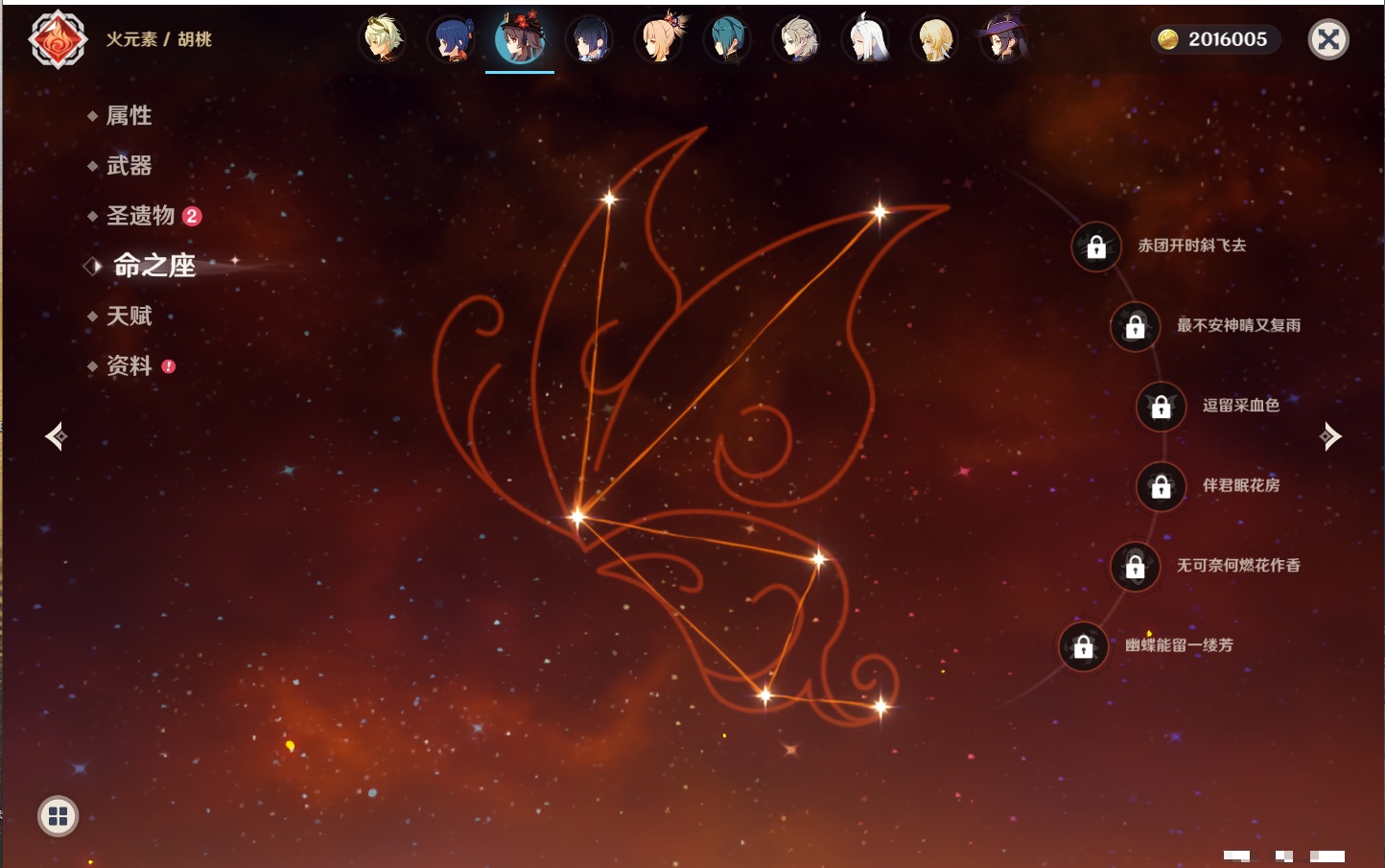Select locked constellation 最不安神晴又复雨

tap(1135, 327)
